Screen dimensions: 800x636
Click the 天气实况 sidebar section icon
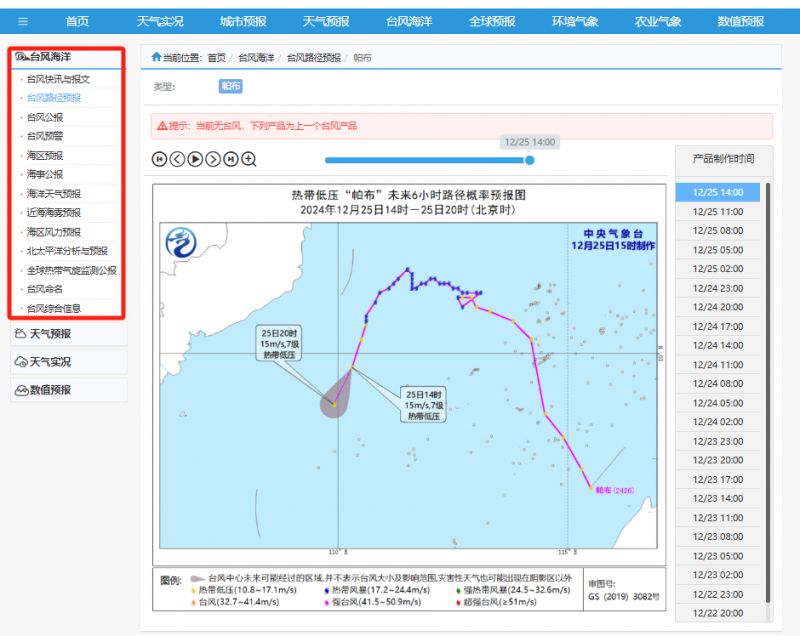click(21, 362)
